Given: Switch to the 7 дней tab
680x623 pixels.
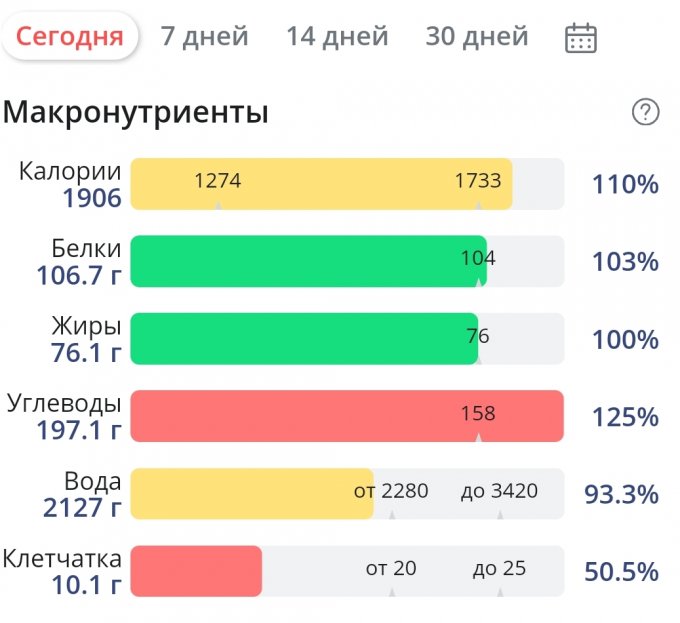Looking at the screenshot, I should (x=204, y=37).
